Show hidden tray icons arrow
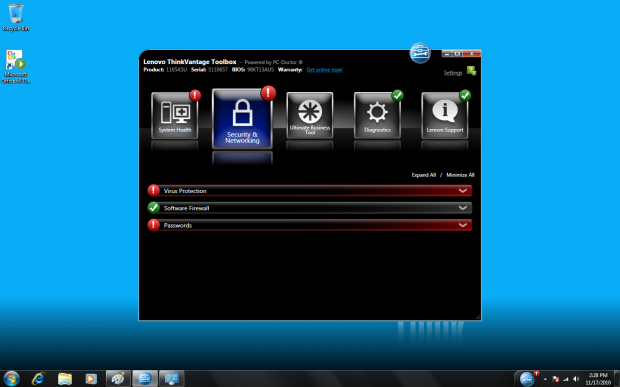 pos(545,379)
